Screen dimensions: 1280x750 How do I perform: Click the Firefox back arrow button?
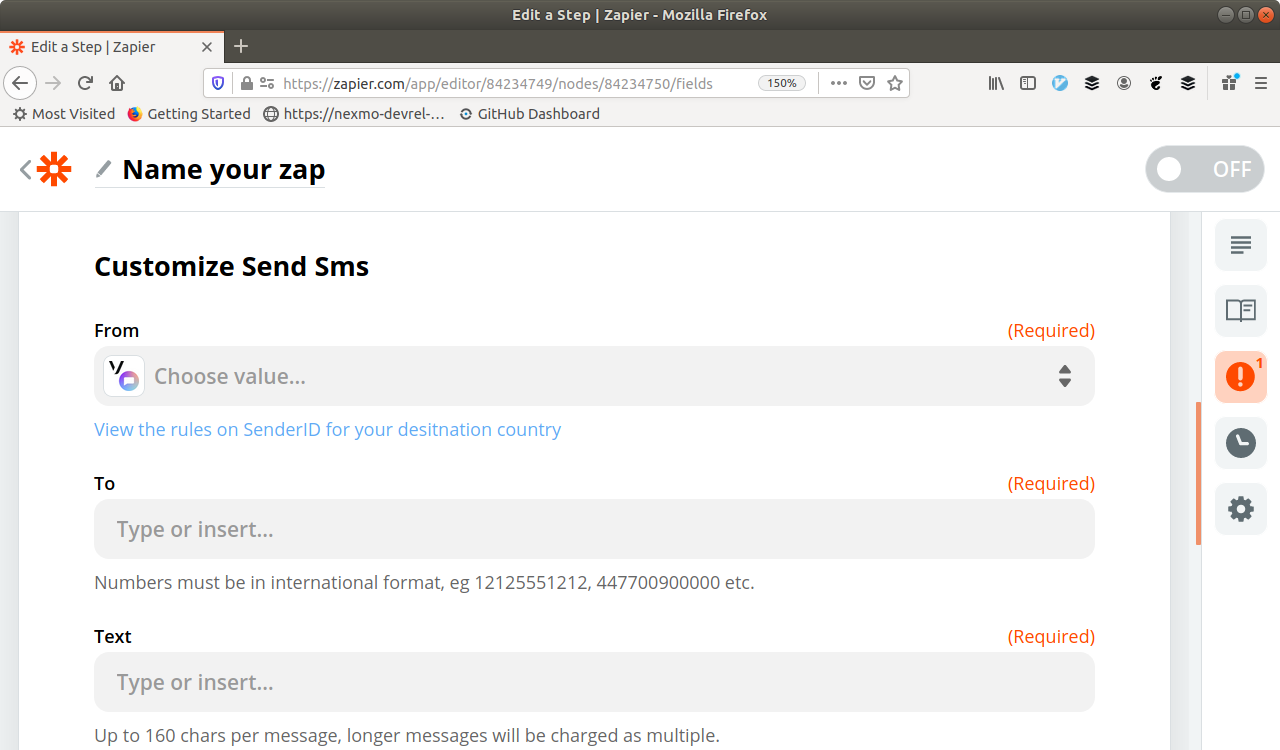pos(20,83)
